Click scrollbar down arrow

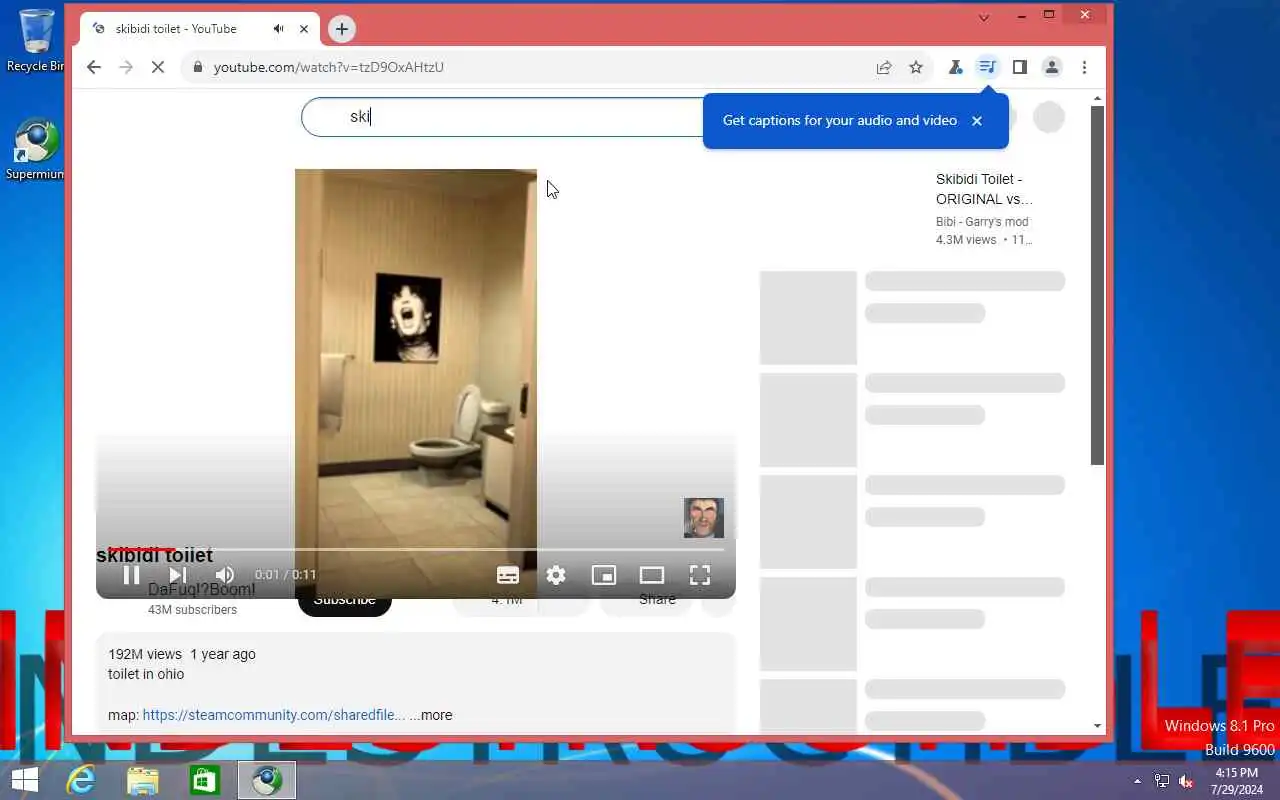(x=1097, y=726)
